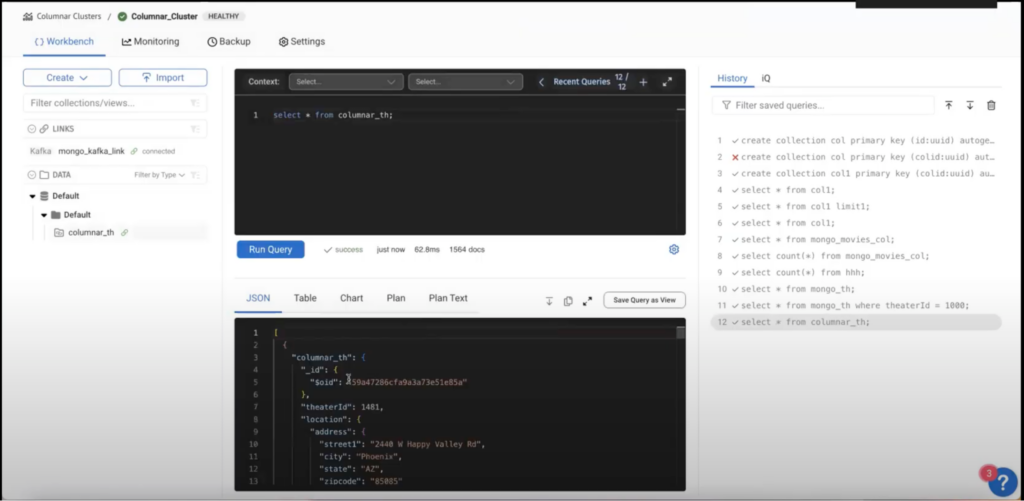1024x501 pixels.
Task: Click the filter icon in DATA header
Action: tap(195, 175)
